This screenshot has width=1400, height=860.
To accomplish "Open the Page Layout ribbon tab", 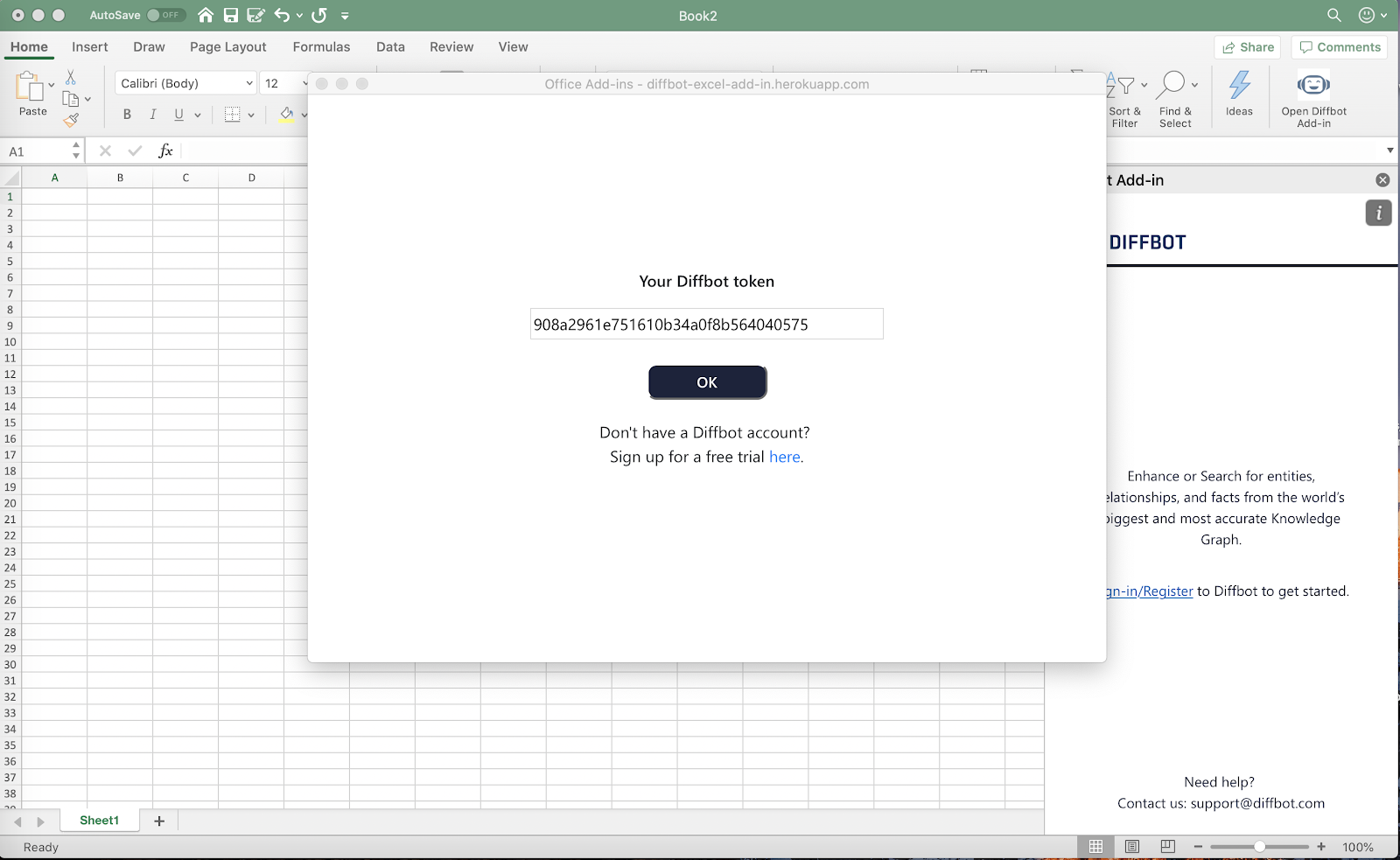I will click(227, 47).
